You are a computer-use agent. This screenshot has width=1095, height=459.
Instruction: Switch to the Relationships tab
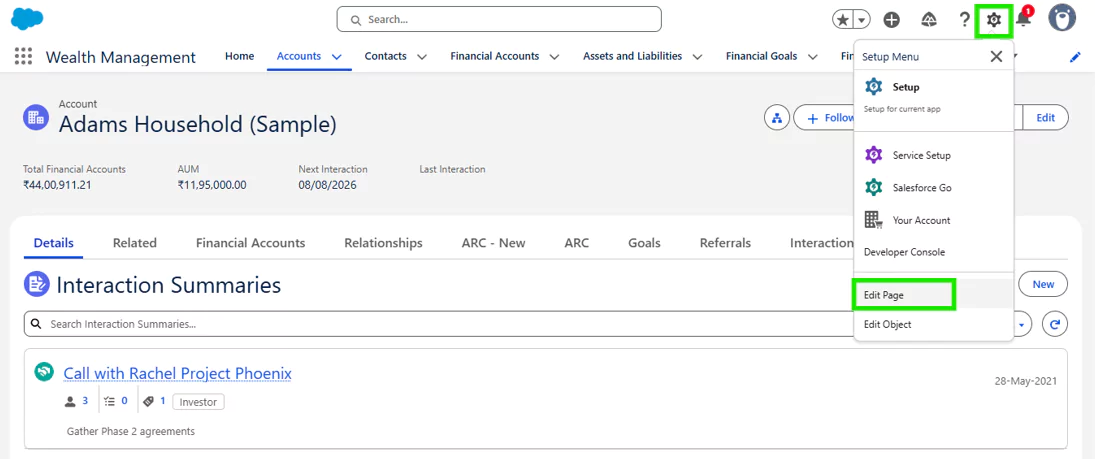point(383,243)
